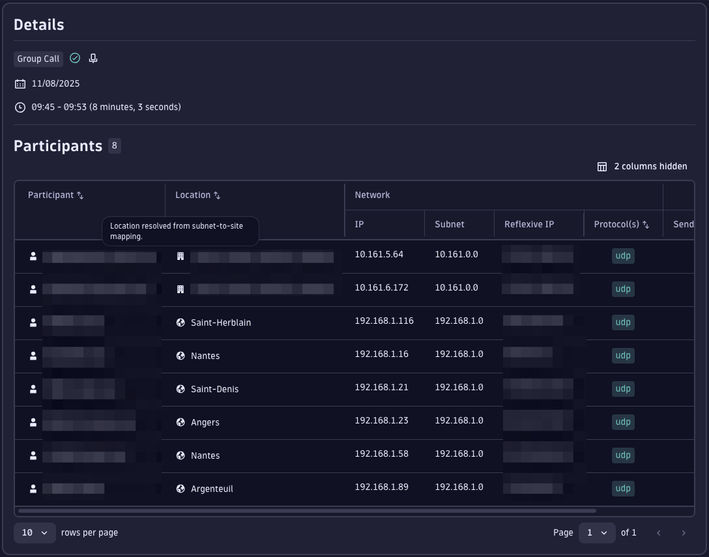
Task: Go to the next page arrow
Action: [x=684, y=533]
